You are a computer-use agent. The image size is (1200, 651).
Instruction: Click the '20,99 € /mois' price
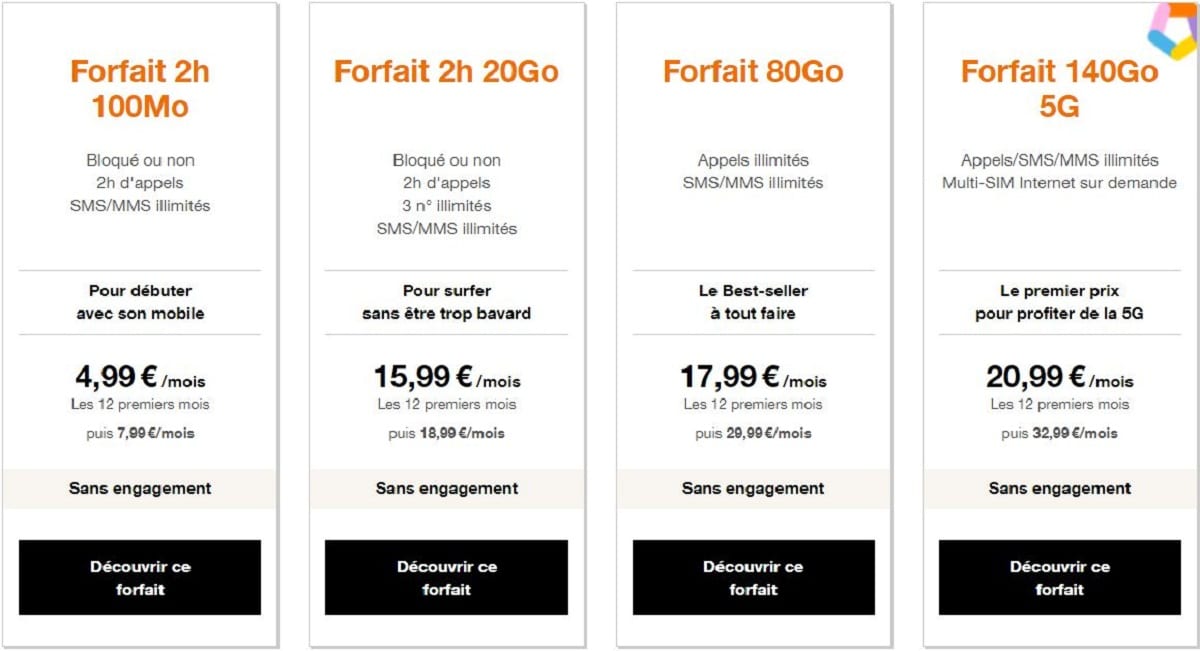[1060, 377]
